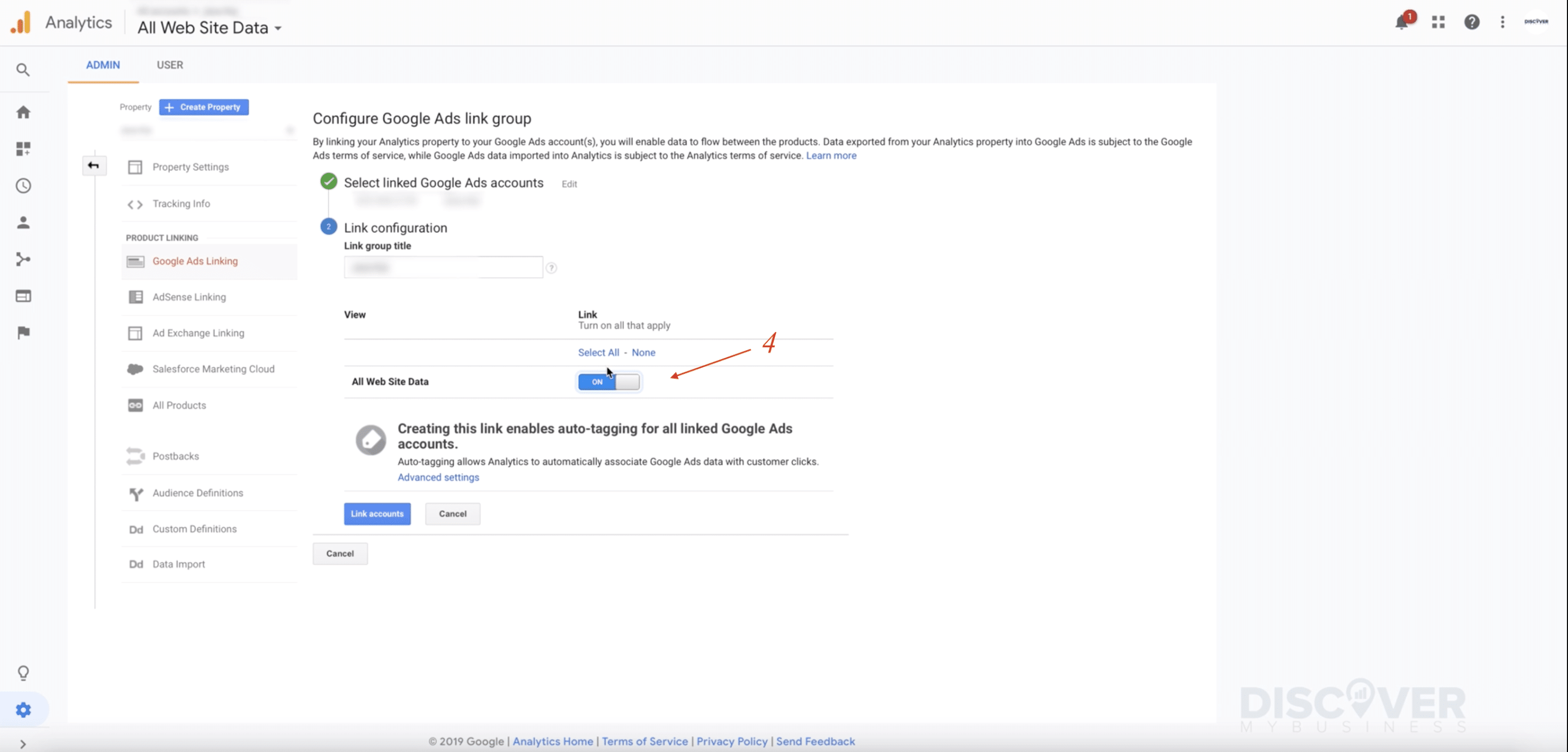Open the search icon in left sidebar
Image resolution: width=1568 pixels, height=752 pixels.
tap(23, 70)
